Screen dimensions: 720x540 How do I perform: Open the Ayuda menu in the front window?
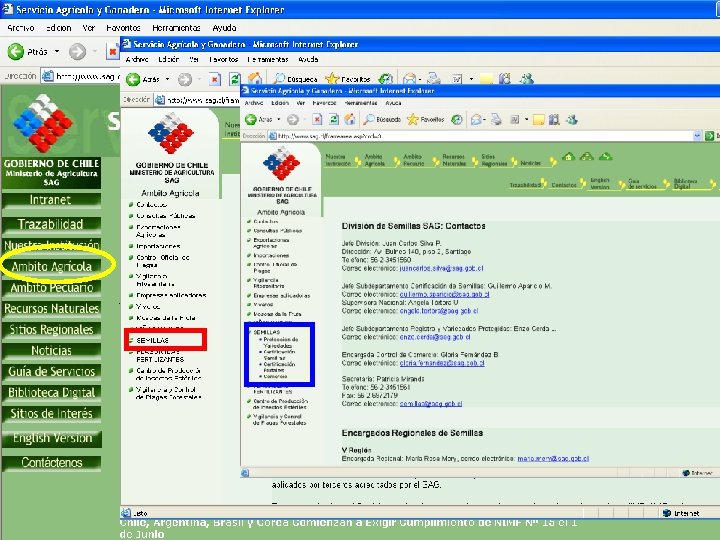pyautogui.click(x=393, y=103)
